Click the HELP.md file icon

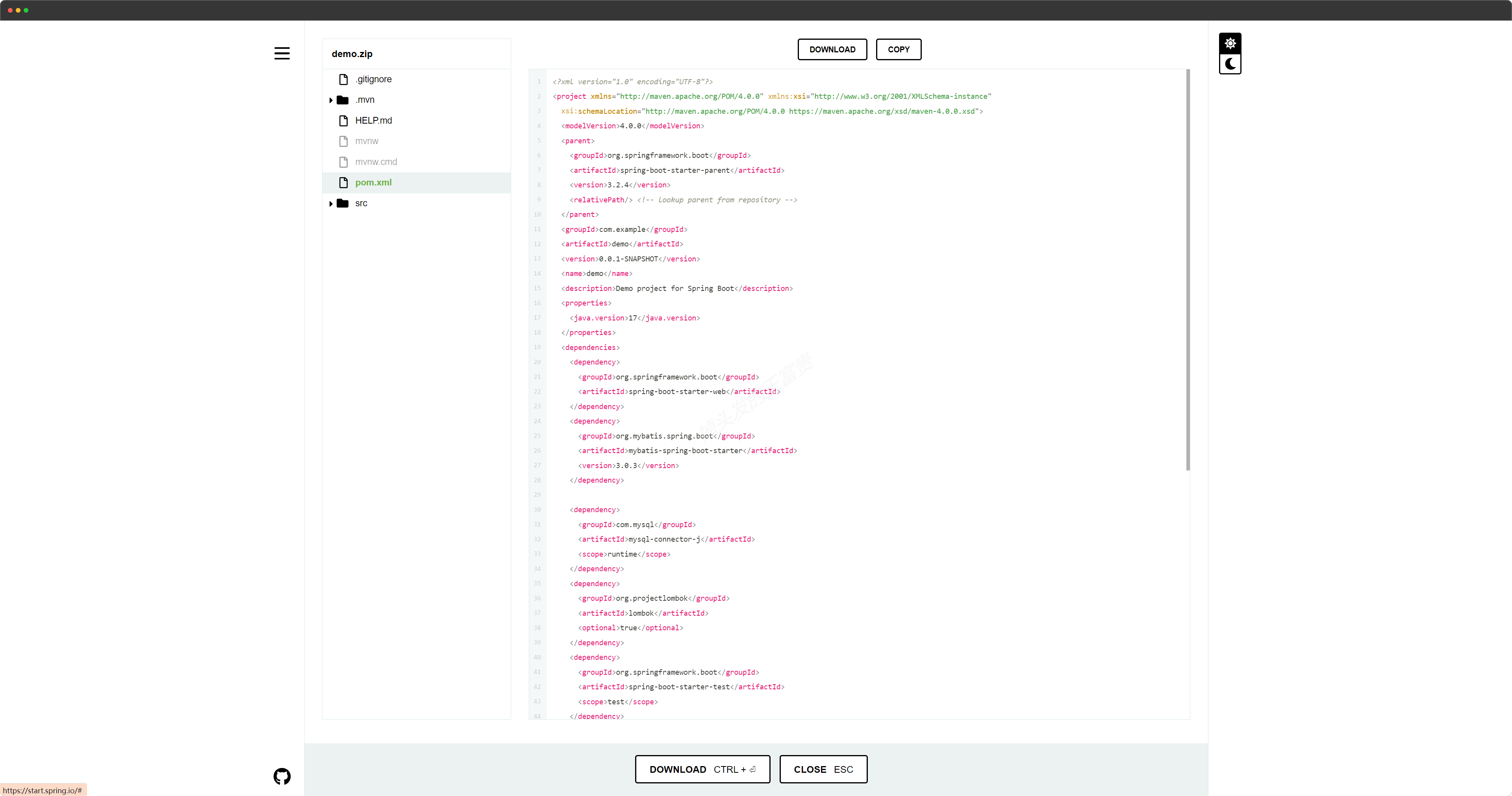coord(343,120)
